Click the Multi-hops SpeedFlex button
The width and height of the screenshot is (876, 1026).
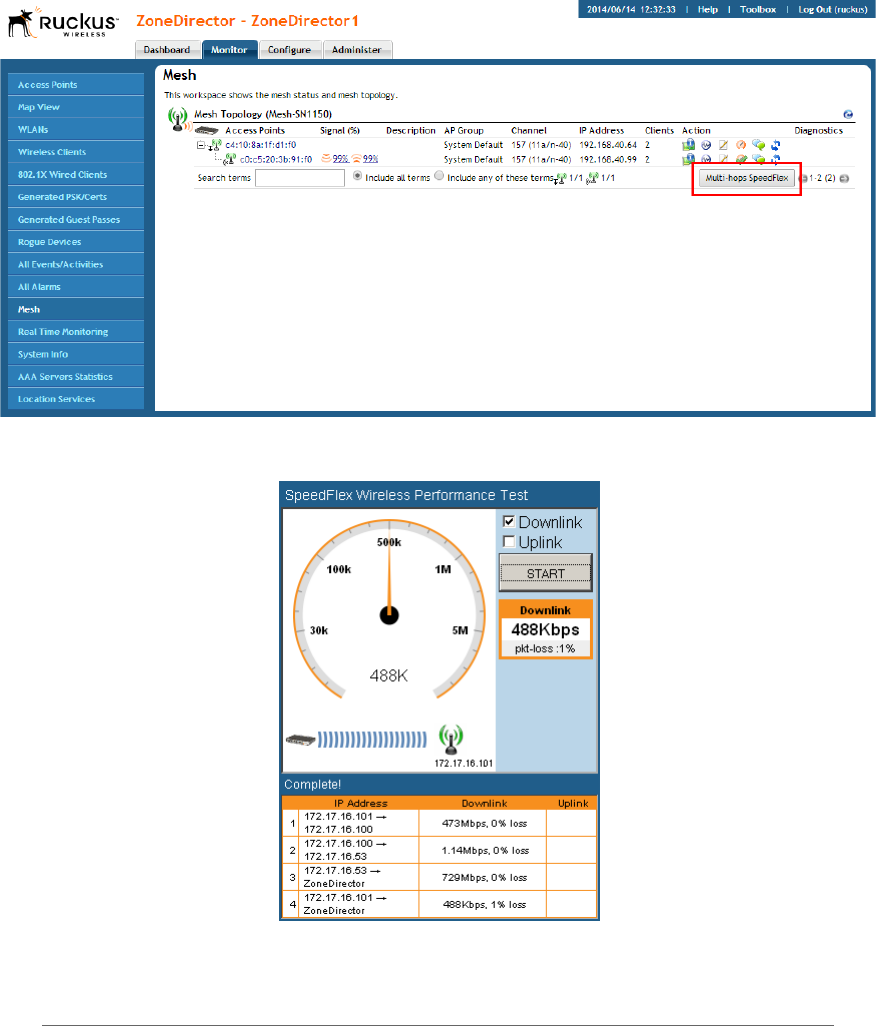coord(746,178)
